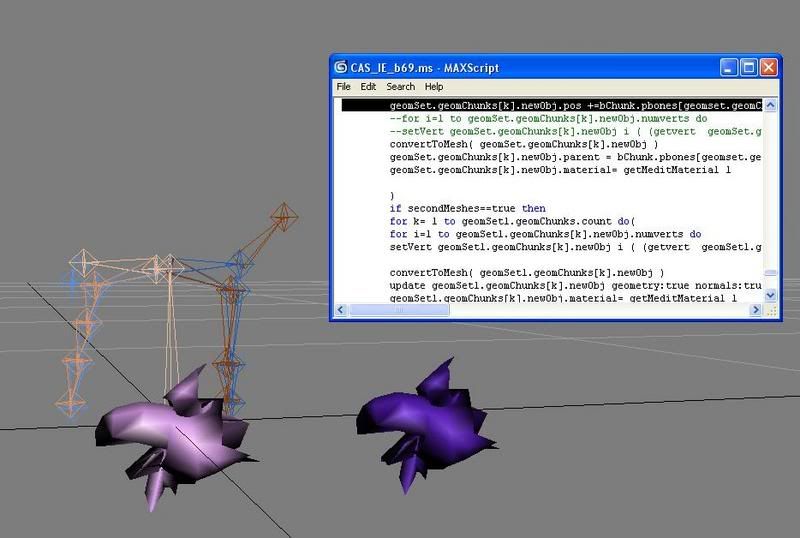
Task: Click the horizontal scrollbar left arrow
Action: [x=339, y=311]
